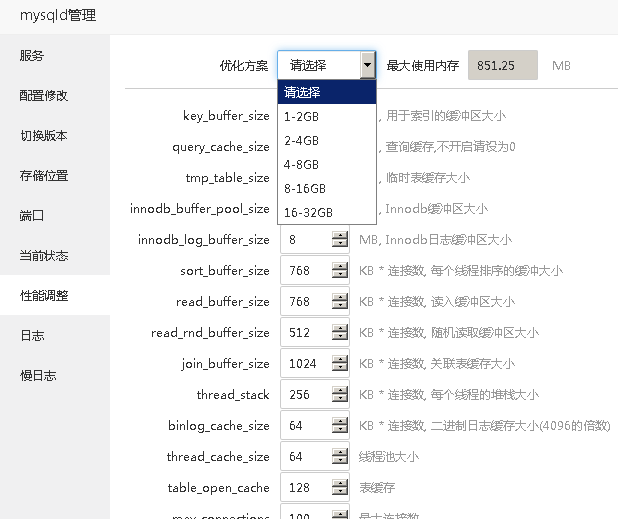The width and height of the screenshot is (618, 519).
Task: Increase binlog_cache_size with up arrow
Action: pyautogui.click(x=340, y=421)
